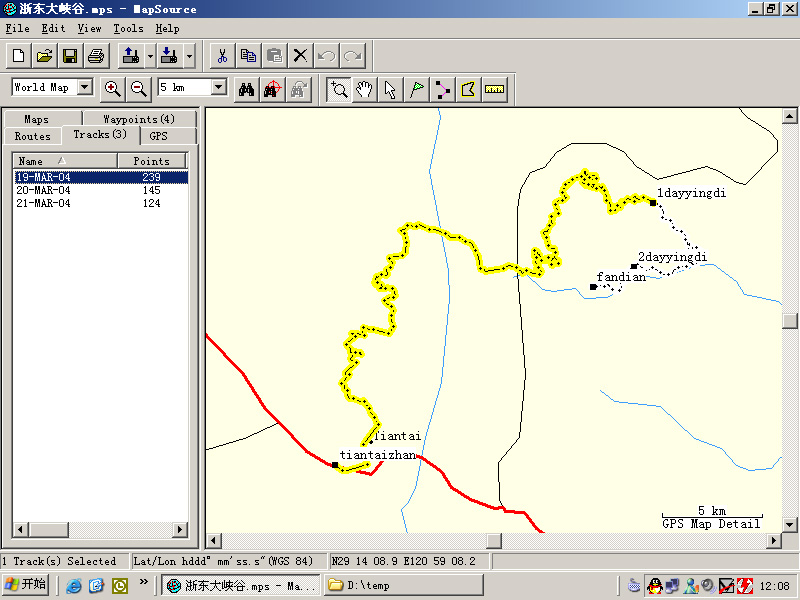800x600 pixels.
Task: Click the Windows Start button
Action: (26, 585)
